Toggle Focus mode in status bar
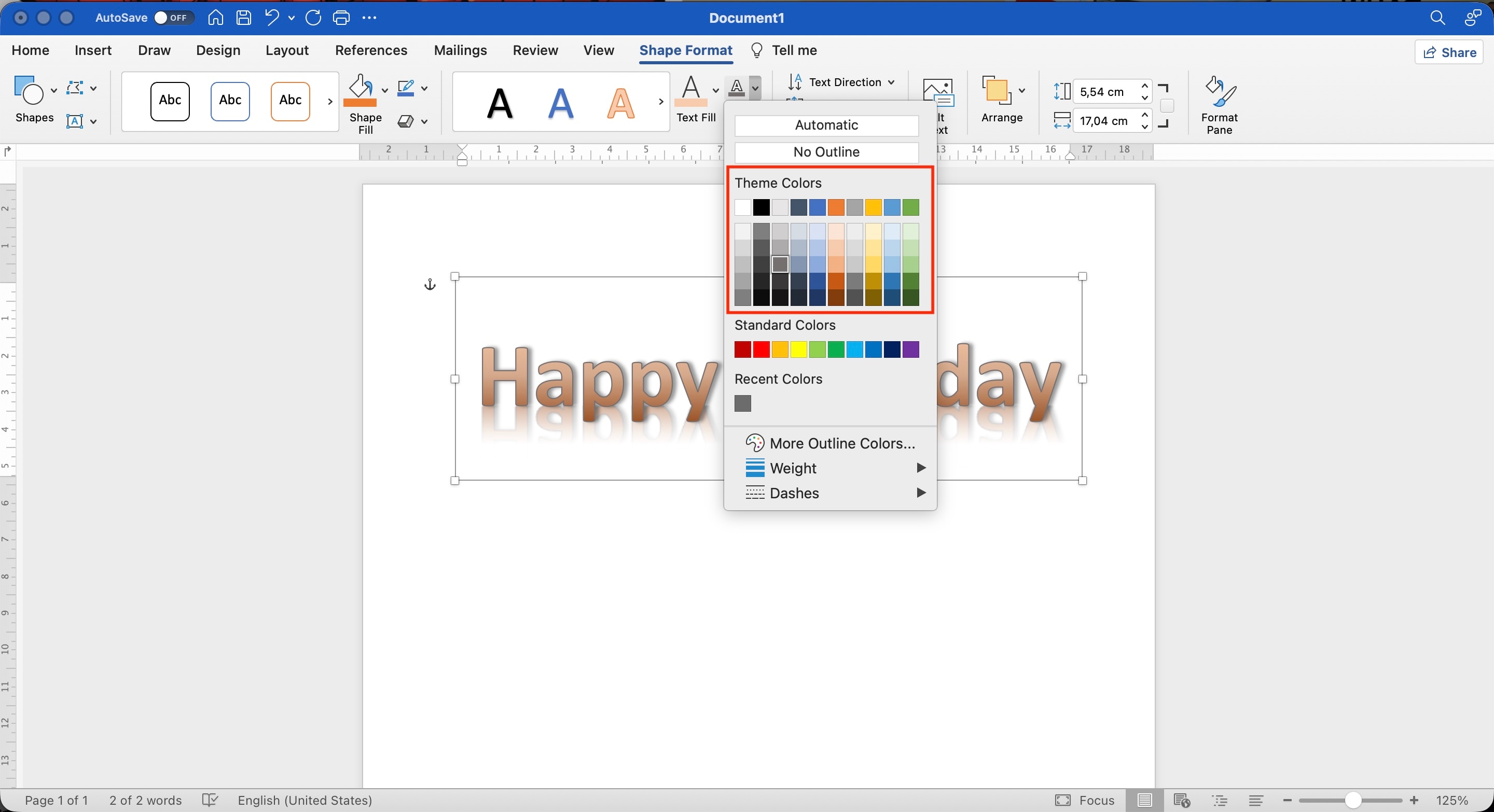 [x=1085, y=801]
